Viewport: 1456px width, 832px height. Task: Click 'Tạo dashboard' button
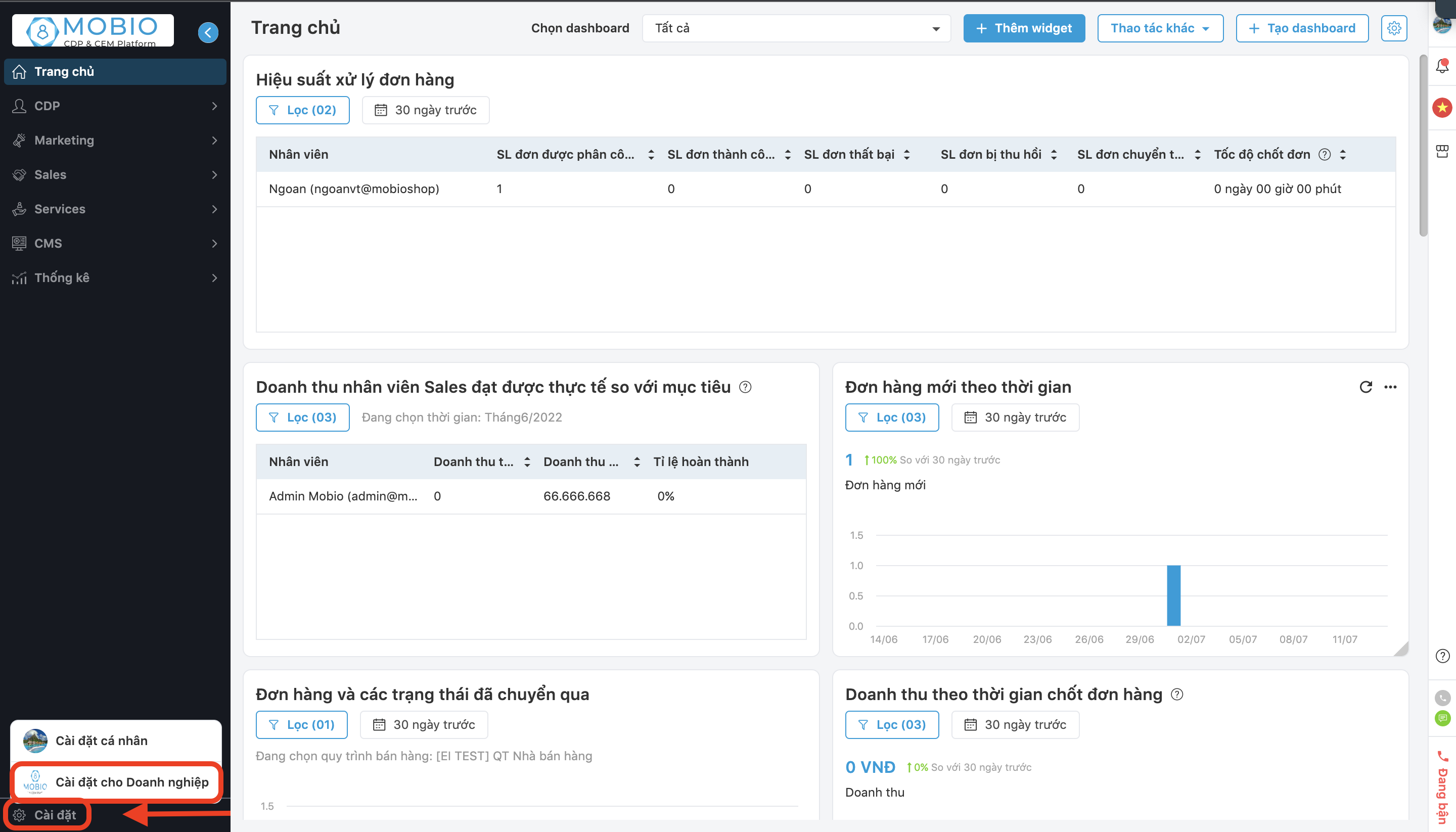(1302, 28)
